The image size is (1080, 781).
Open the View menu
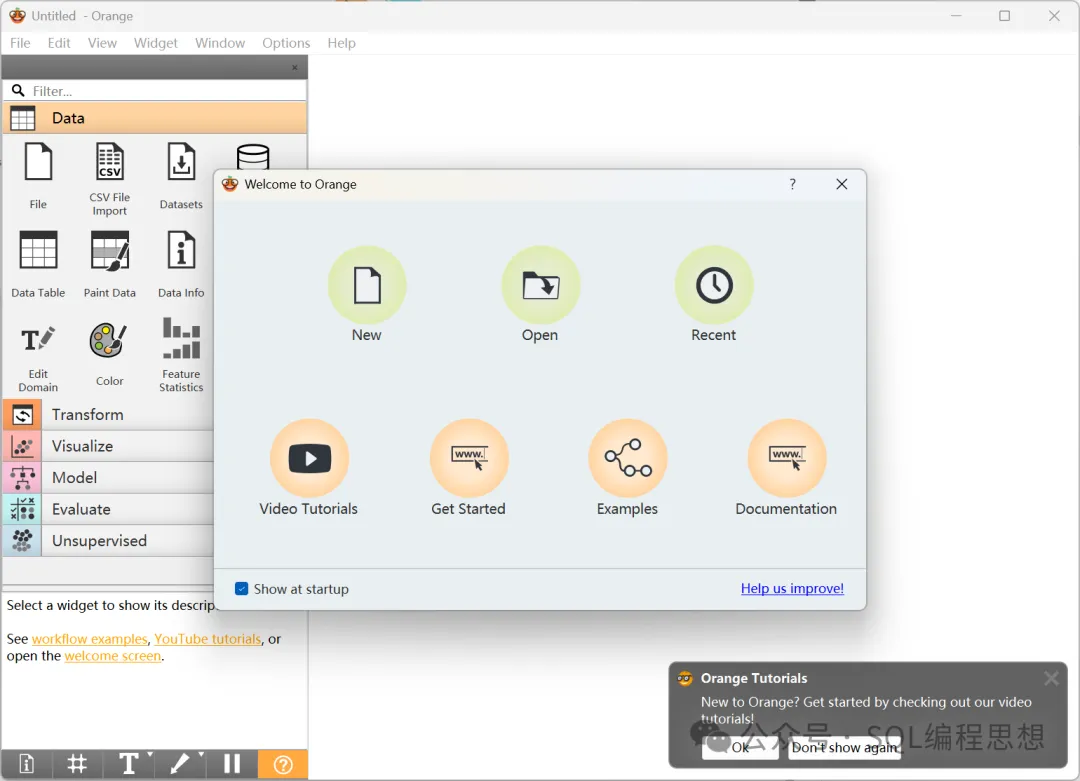tap(102, 43)
